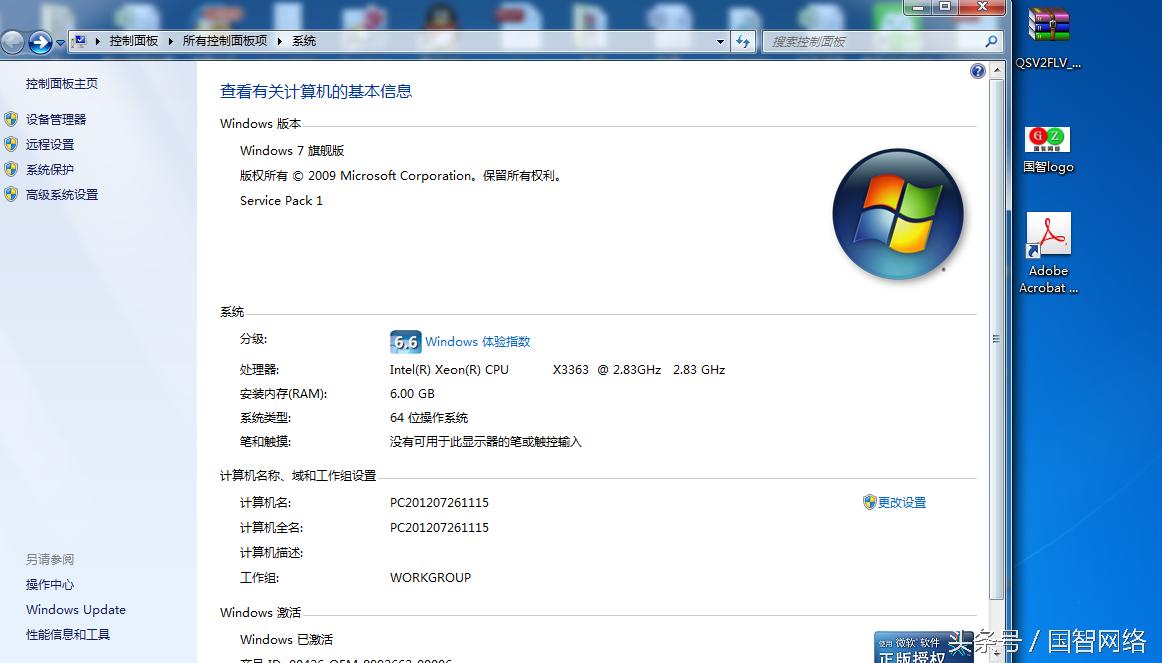Open 设备管理器 in sidebar

click(56, 119)
